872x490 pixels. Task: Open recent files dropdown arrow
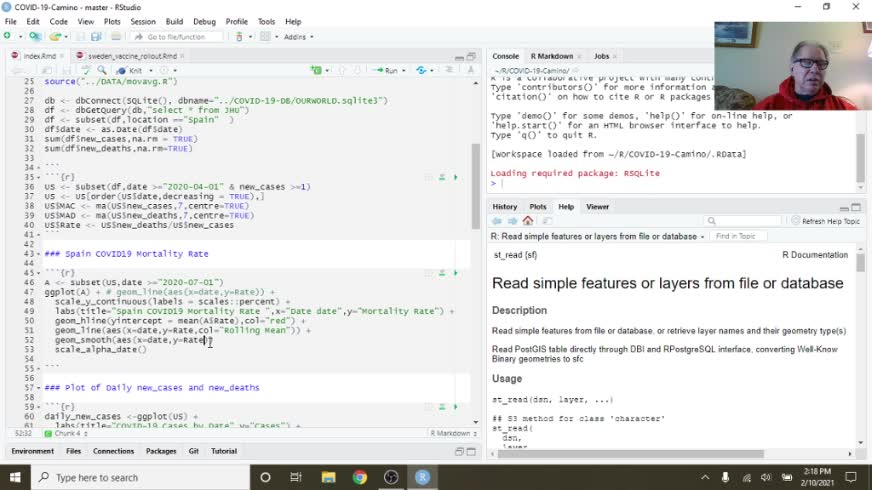[66, 37]
